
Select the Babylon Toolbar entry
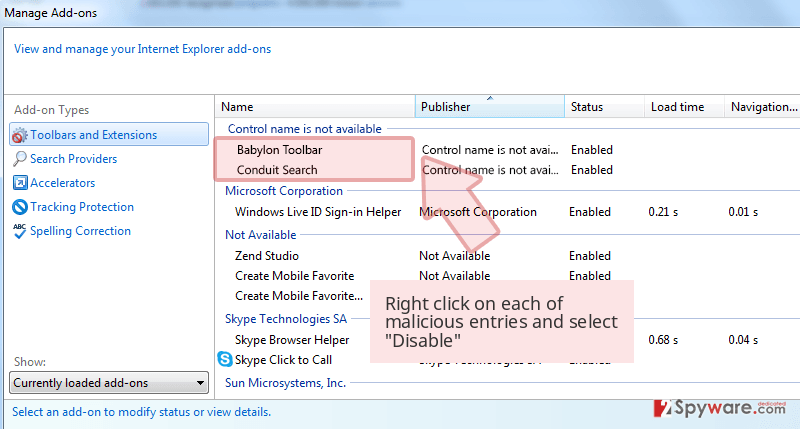pos(280,150)
